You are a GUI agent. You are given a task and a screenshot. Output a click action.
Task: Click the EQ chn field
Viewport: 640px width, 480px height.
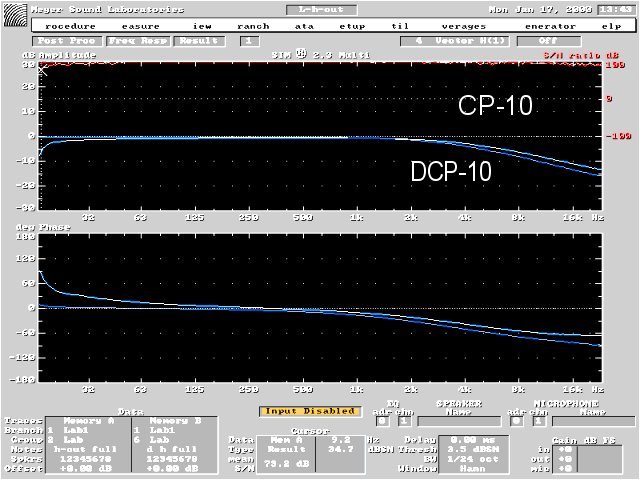[x=404, y=421]
